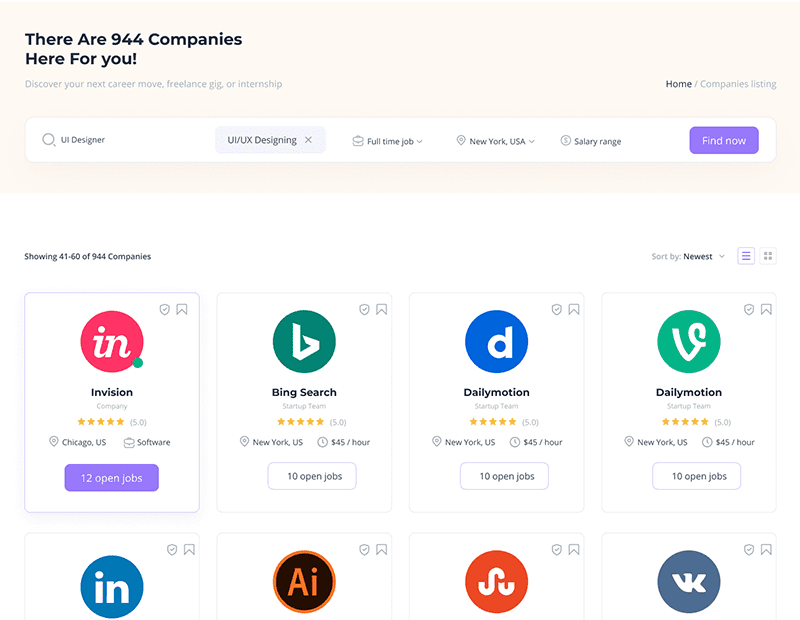Click the search magnifier icon

[48, 140]
